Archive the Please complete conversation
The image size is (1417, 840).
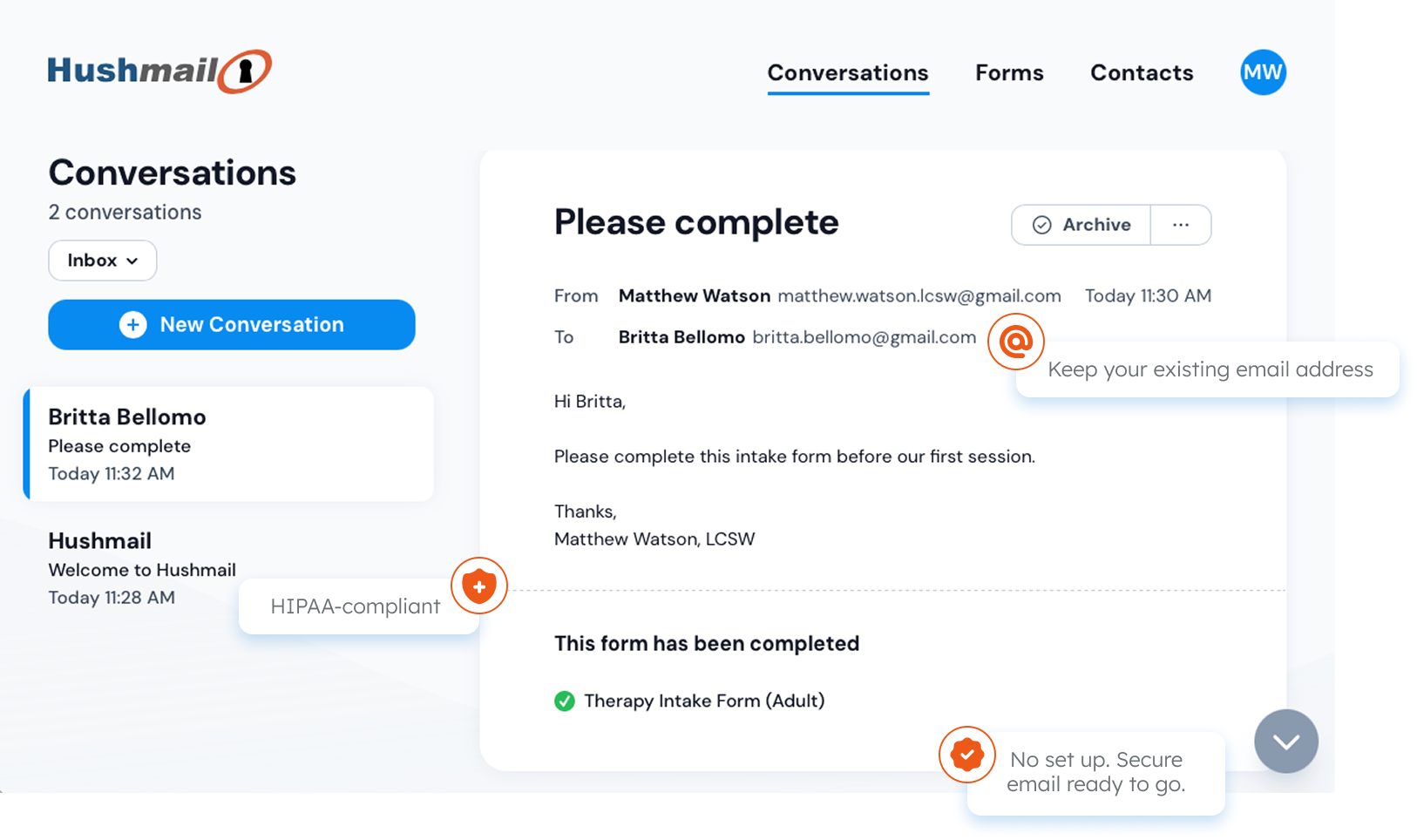(1081, 225)
